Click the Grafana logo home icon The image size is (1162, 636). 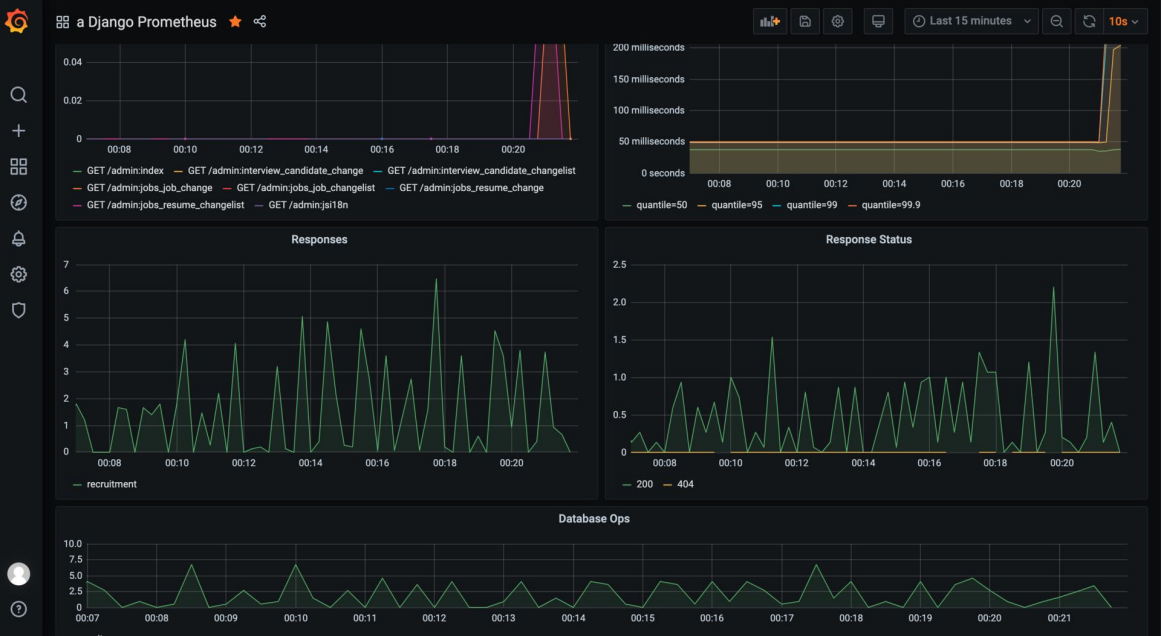coord(17,21)
